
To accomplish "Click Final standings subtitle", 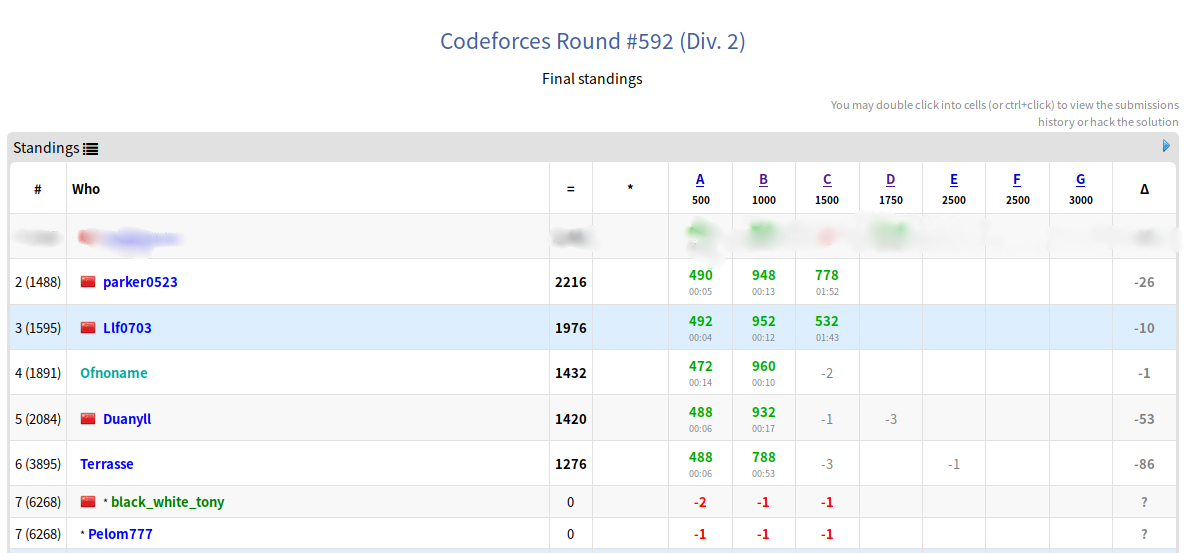I will coord(592,78).
